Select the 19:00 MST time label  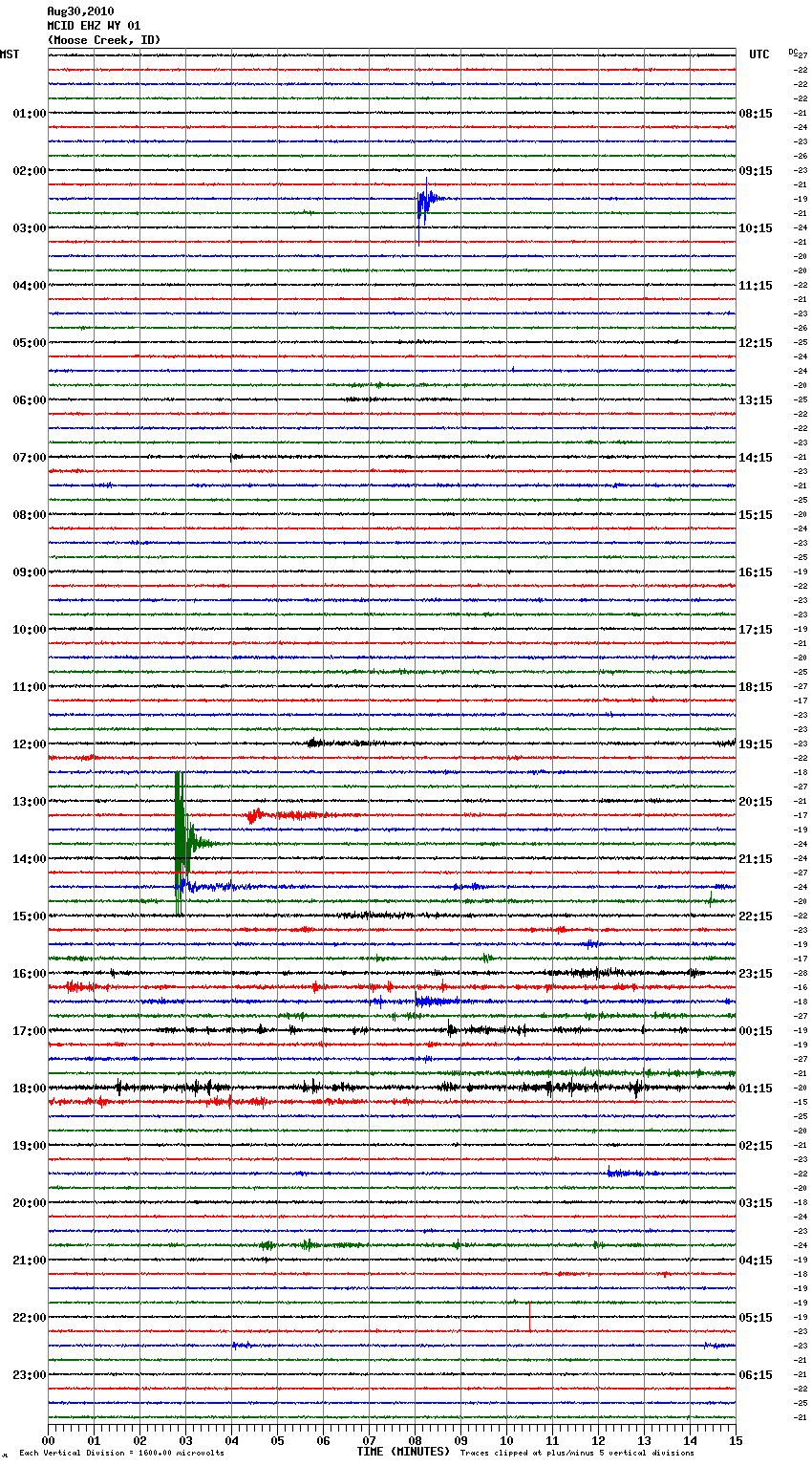tap(29, 1145)
